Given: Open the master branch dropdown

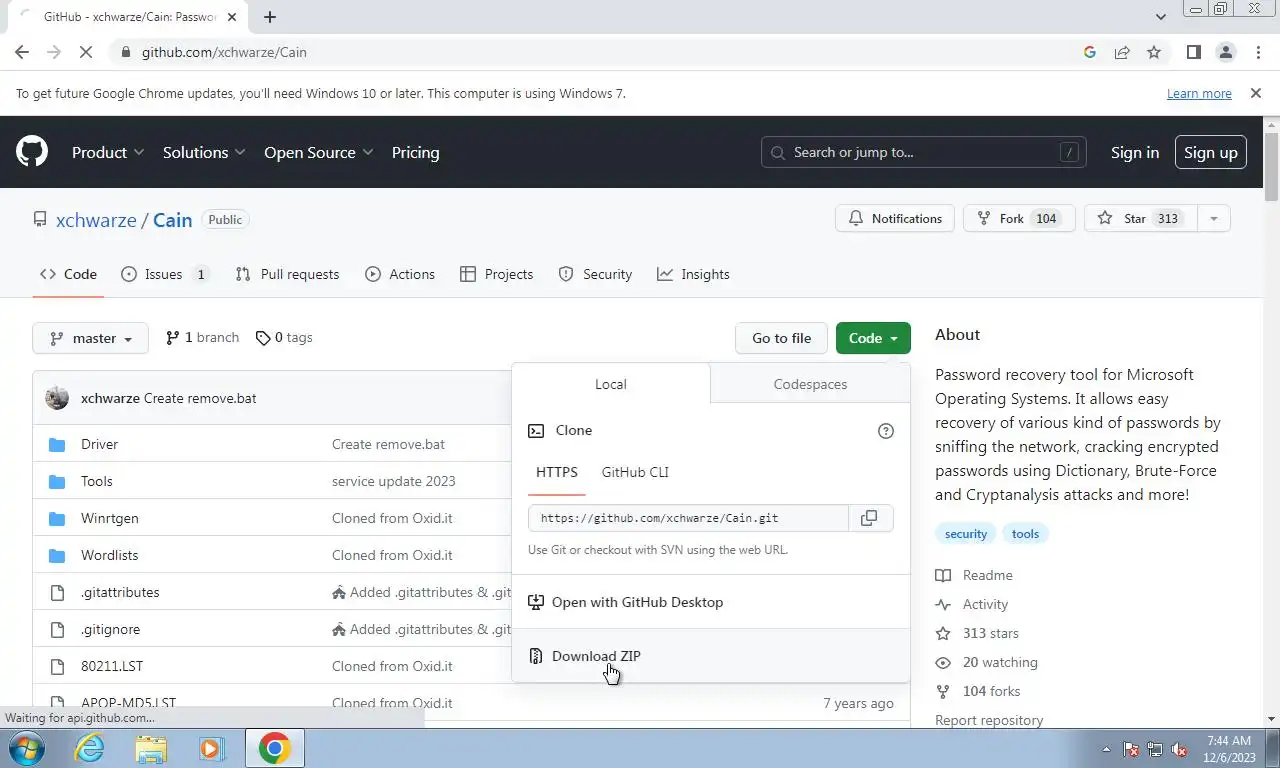Looking at the screenshot, I should pos(90,338).
